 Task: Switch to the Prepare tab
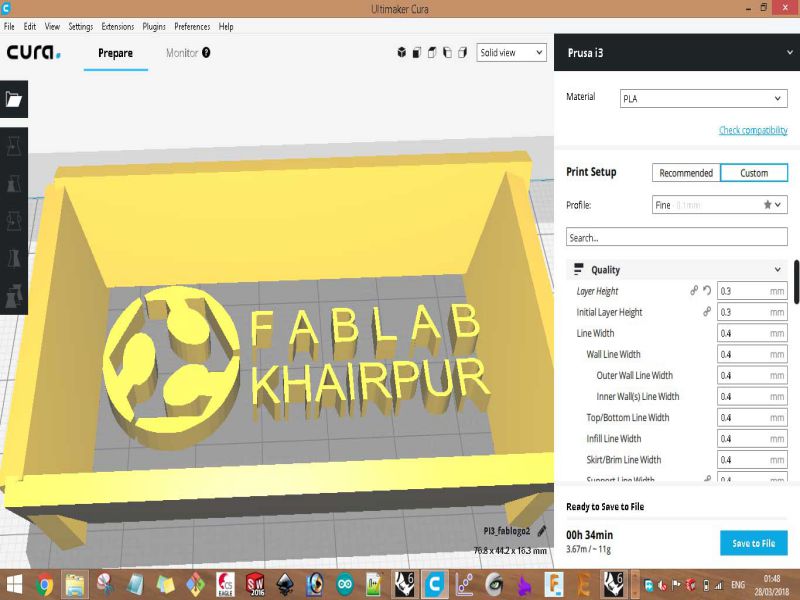point(115,53)
